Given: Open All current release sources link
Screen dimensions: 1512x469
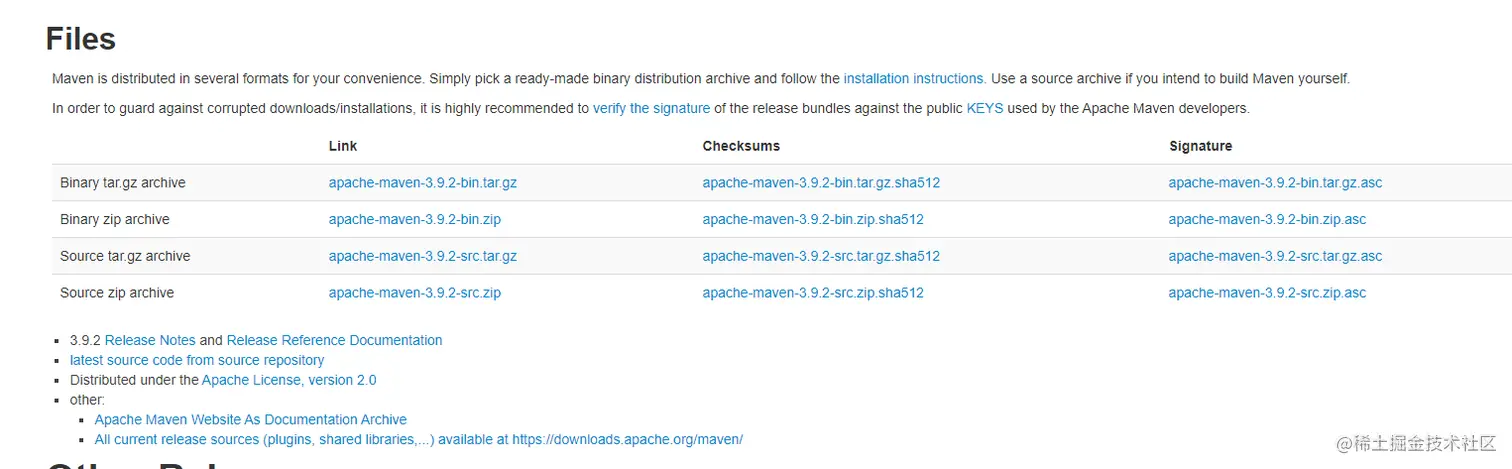Looking at the screenshot, I should tap(419, 439).
